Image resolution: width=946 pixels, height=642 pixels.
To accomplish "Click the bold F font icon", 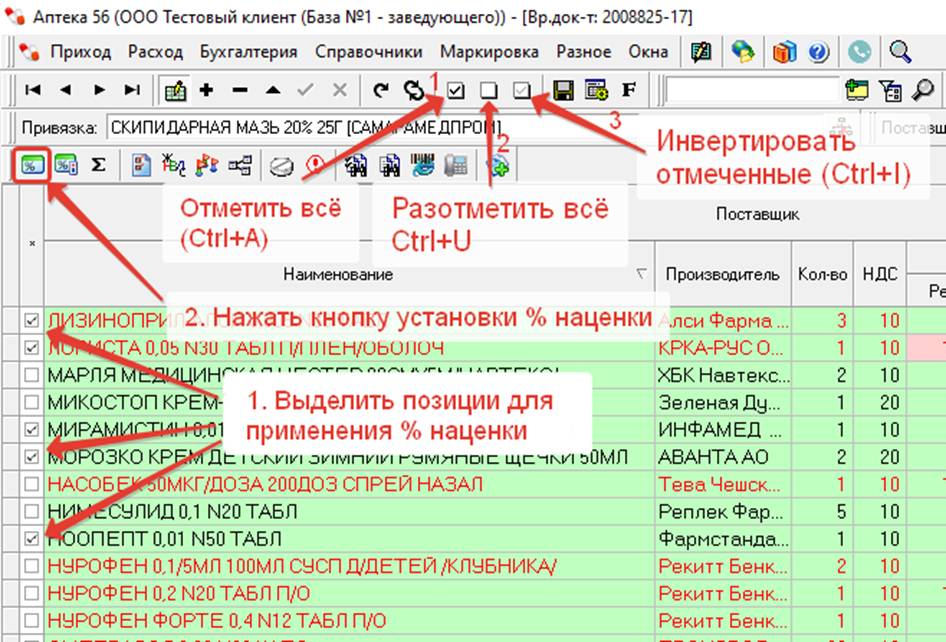I will point(629,91).
